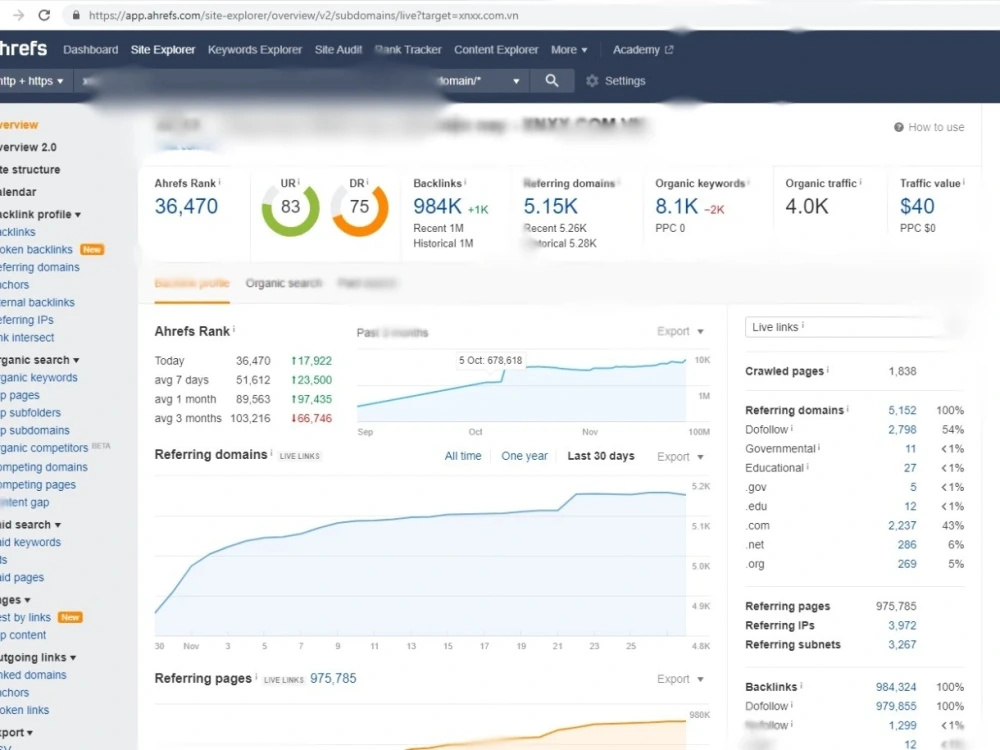This screenshot has width=1000, height=750.
Task: Open Site Audit in top navigation
Action: pyautogui.click(x=338, y=50)
